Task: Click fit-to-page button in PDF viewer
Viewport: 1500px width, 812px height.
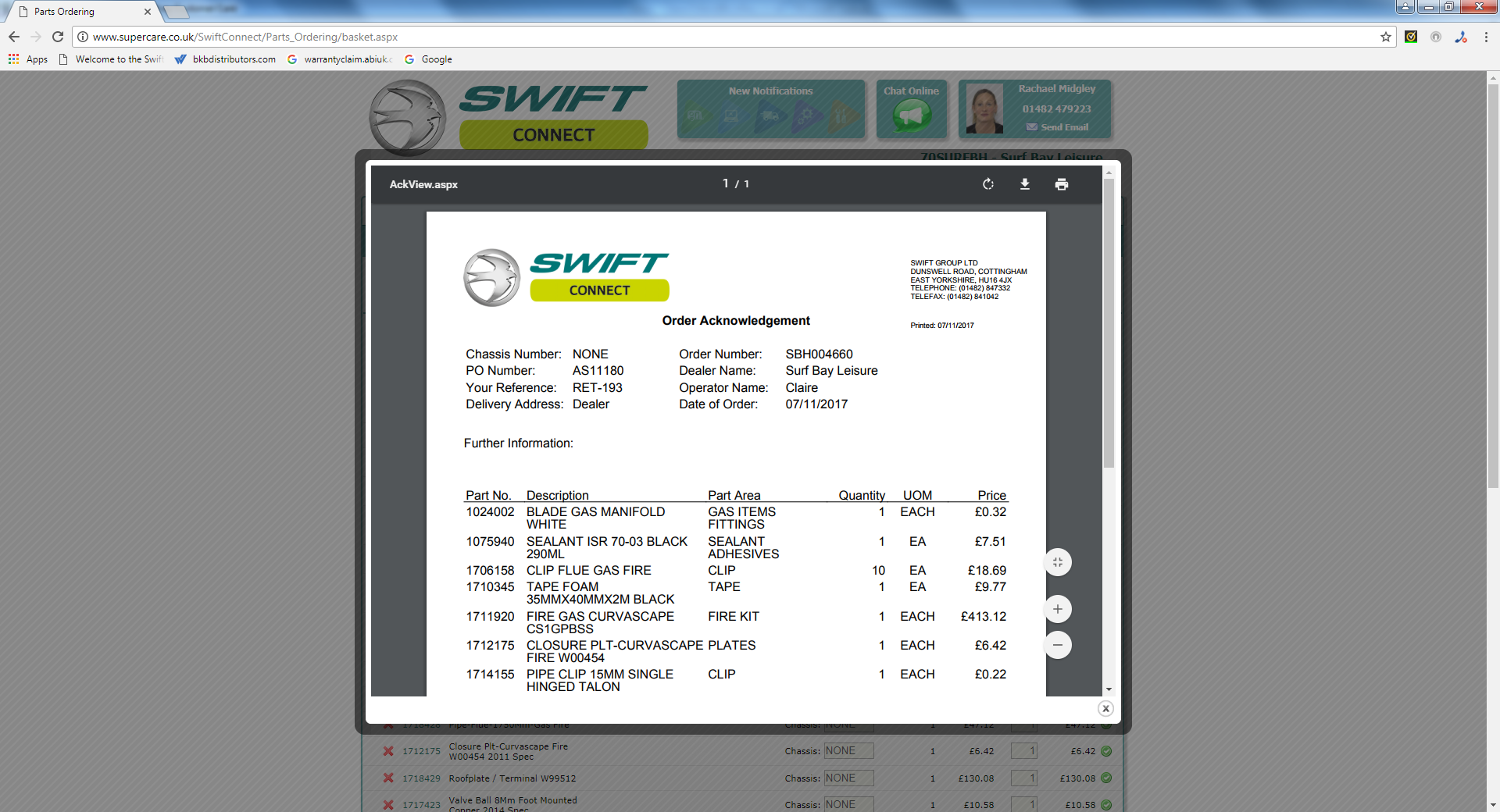Action: [1058, 562]
